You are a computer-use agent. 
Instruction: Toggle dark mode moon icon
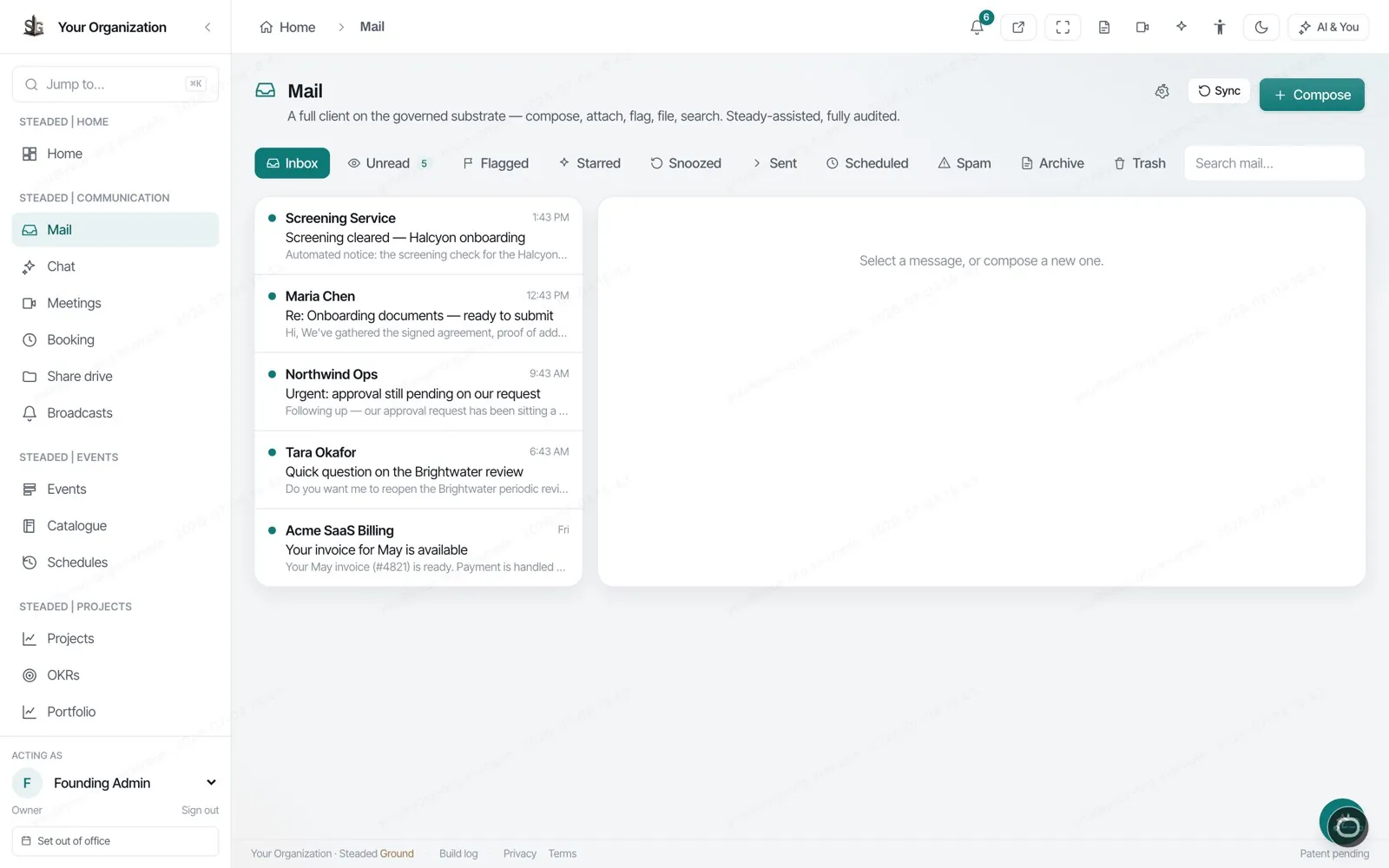pos(1261,27)
